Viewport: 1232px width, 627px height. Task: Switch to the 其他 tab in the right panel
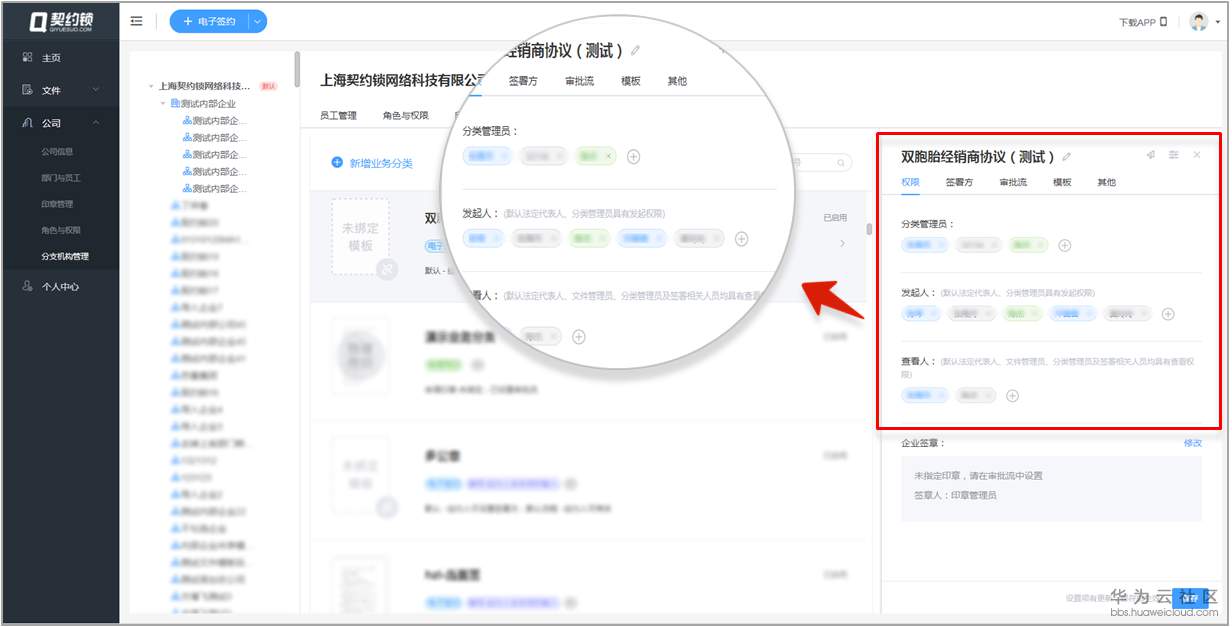pyautogui.click(x=1106, y=183)
